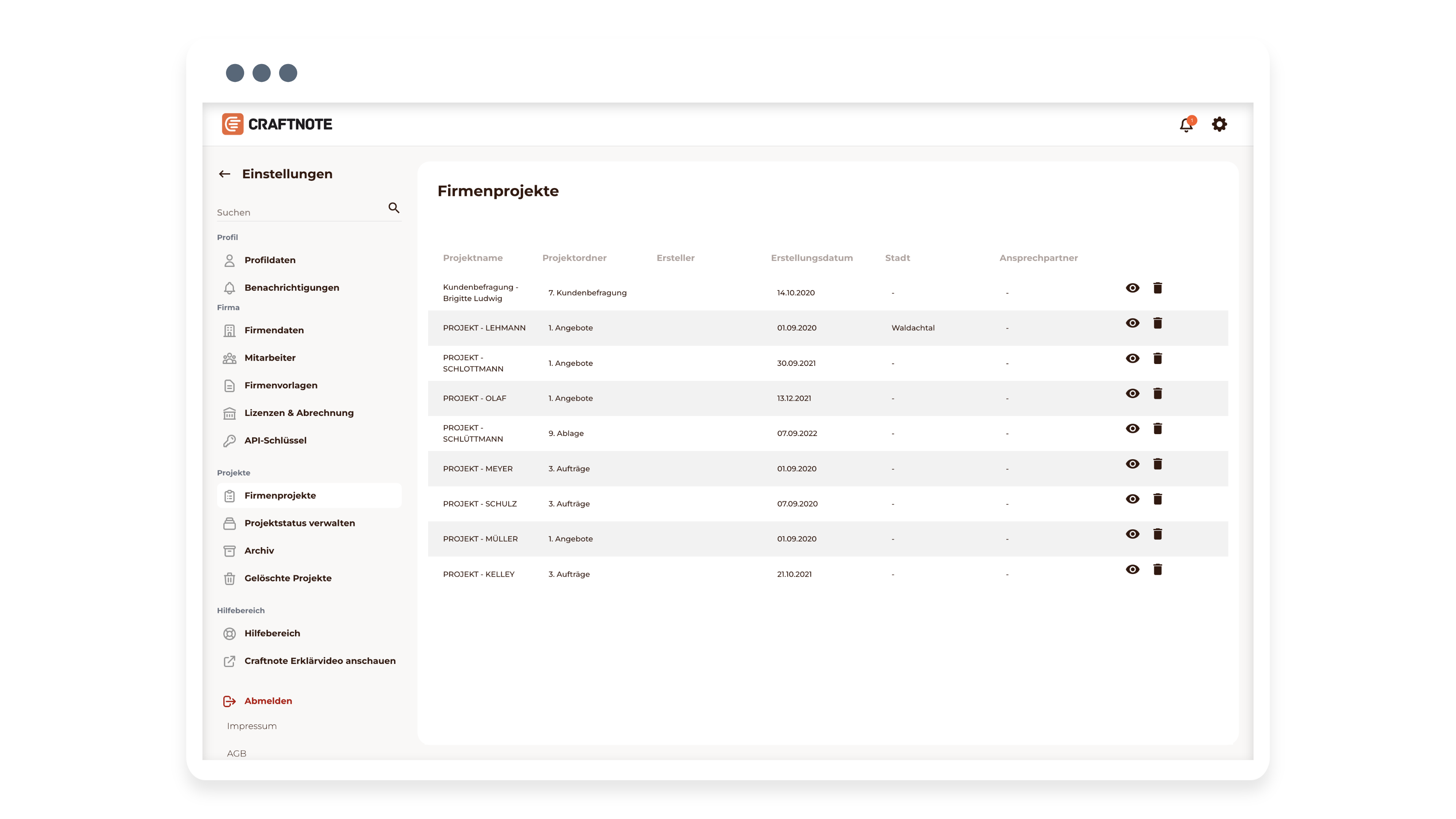View PROJEKT - KELLEY via eye icon

(1132, 569)
